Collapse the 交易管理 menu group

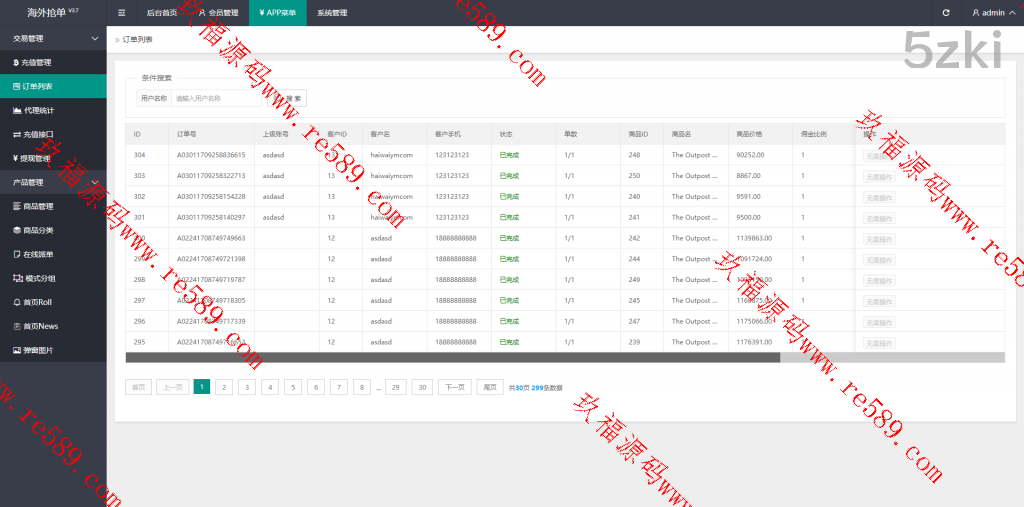[x=53, y=38]
